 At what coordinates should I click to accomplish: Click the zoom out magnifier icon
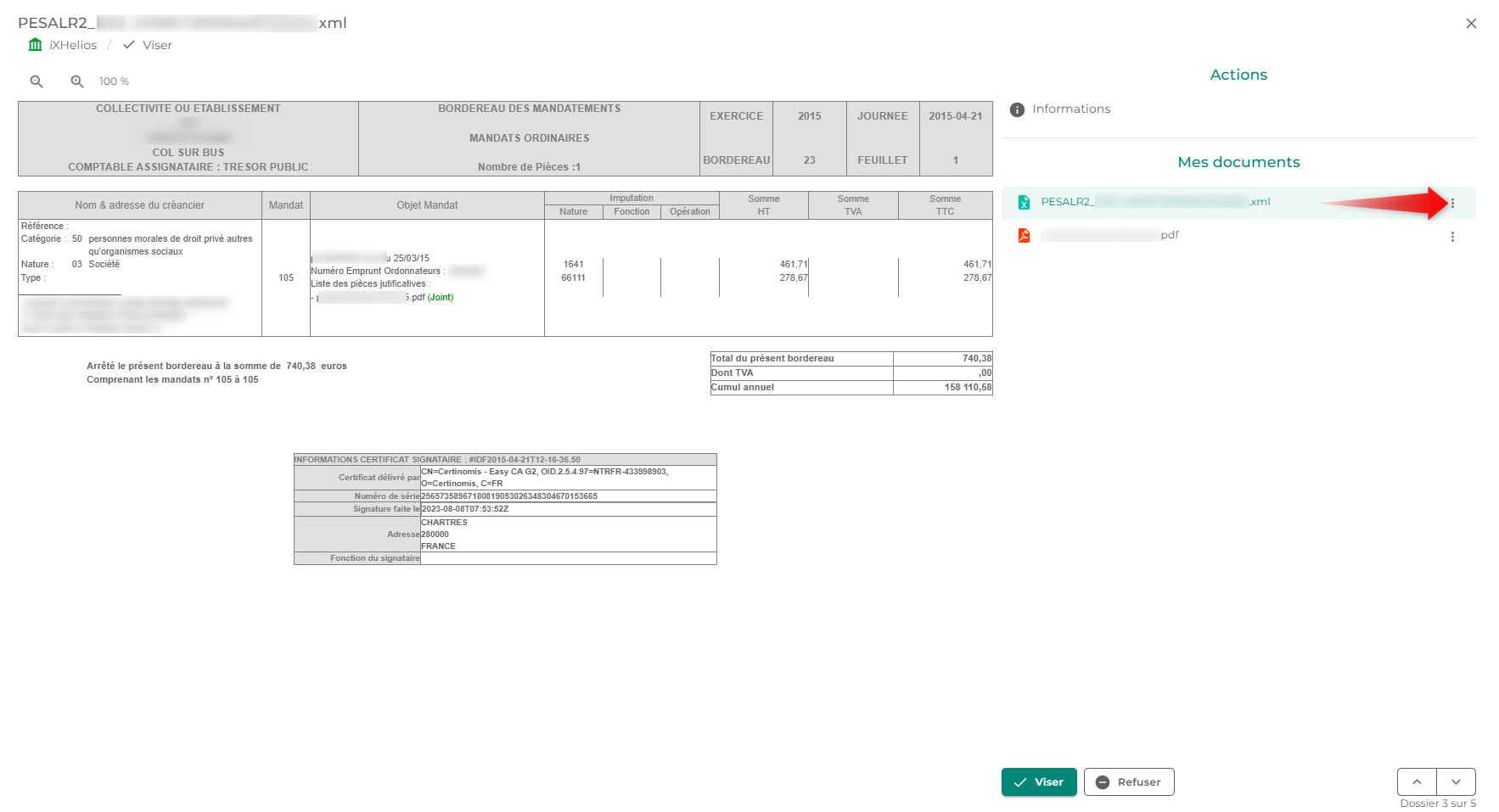pos(36,81)
